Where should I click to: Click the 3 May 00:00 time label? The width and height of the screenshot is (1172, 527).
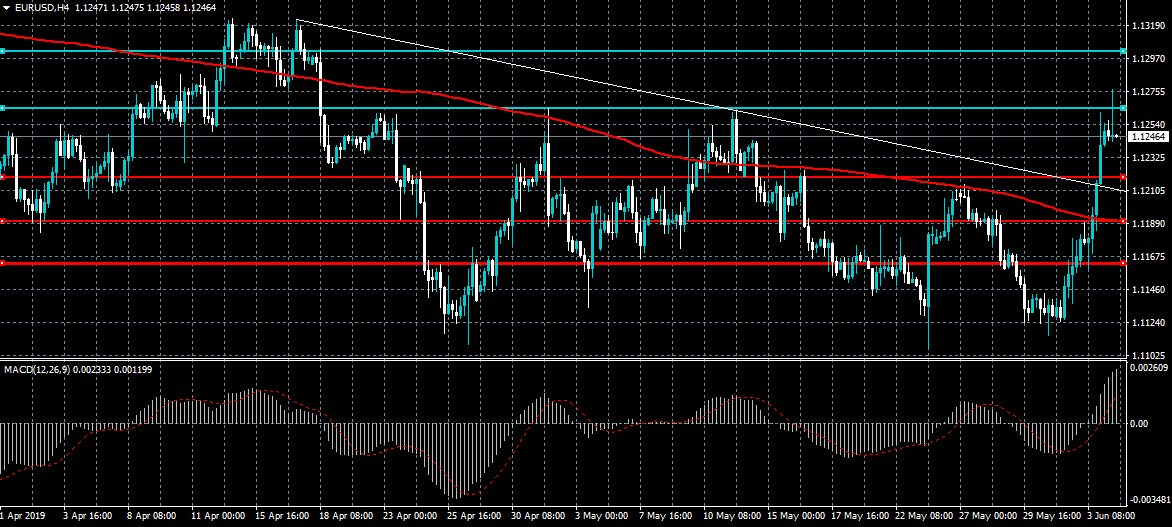point(603,516)
